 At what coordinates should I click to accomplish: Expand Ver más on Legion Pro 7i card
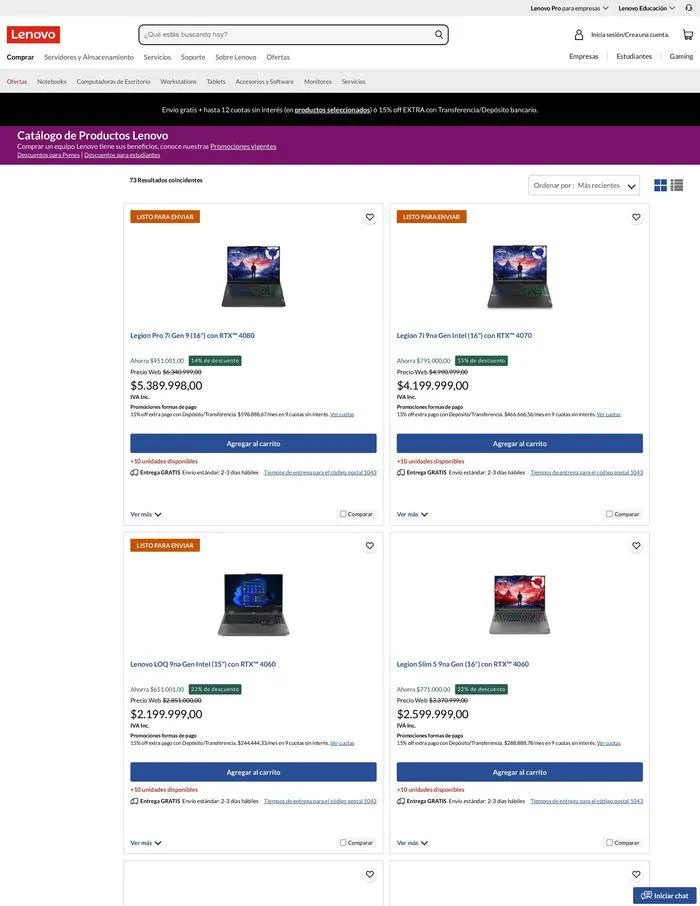146,514
